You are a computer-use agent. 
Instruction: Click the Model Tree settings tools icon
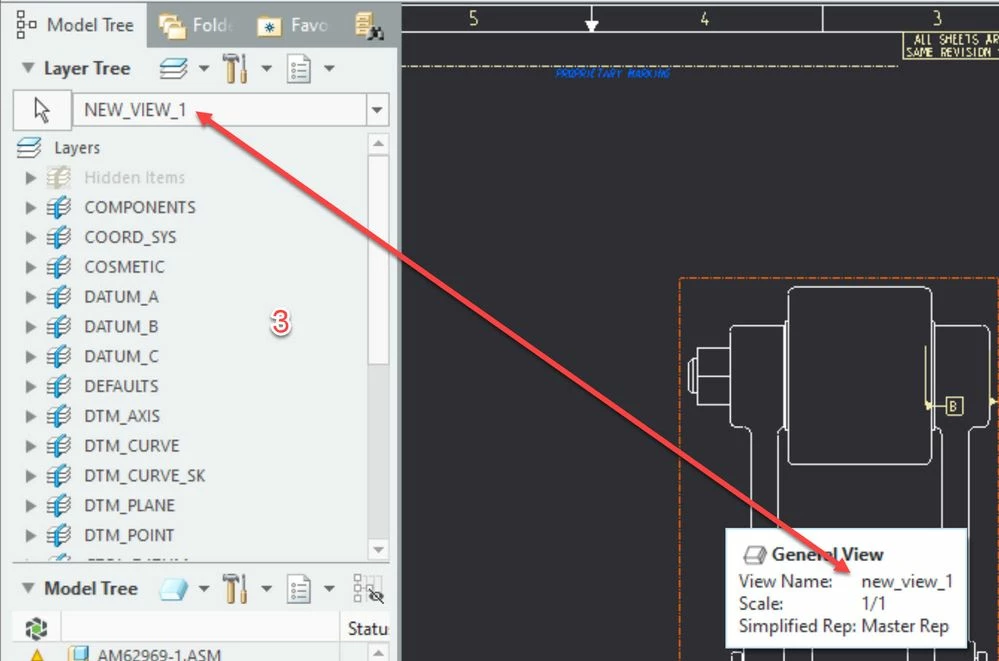[x=235, y=588]
